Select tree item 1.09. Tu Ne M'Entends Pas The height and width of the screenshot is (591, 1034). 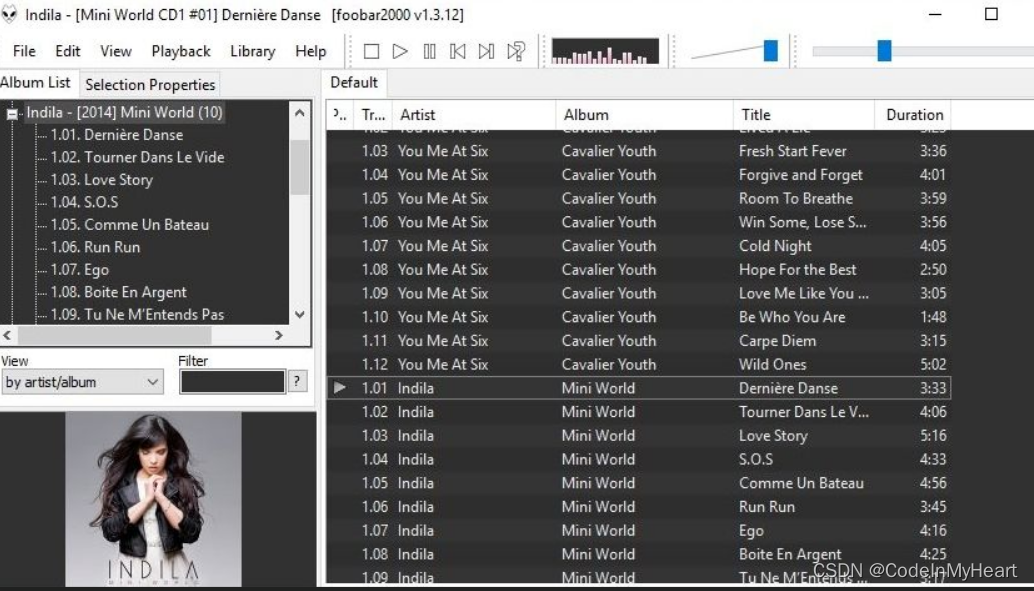(137, 314)
